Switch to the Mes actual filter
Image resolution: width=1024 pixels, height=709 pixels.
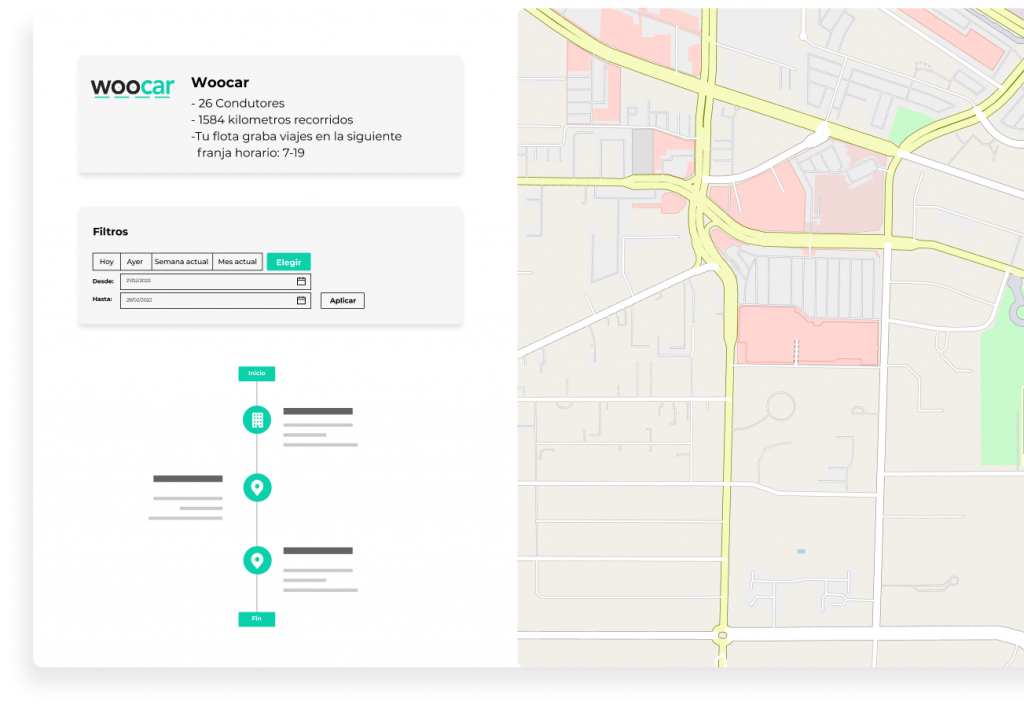(237, 261)
